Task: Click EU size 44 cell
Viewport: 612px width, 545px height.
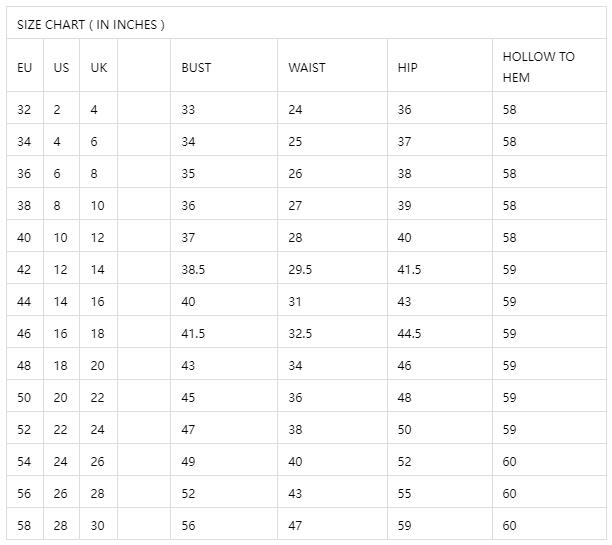Action: tap(24, 301)
